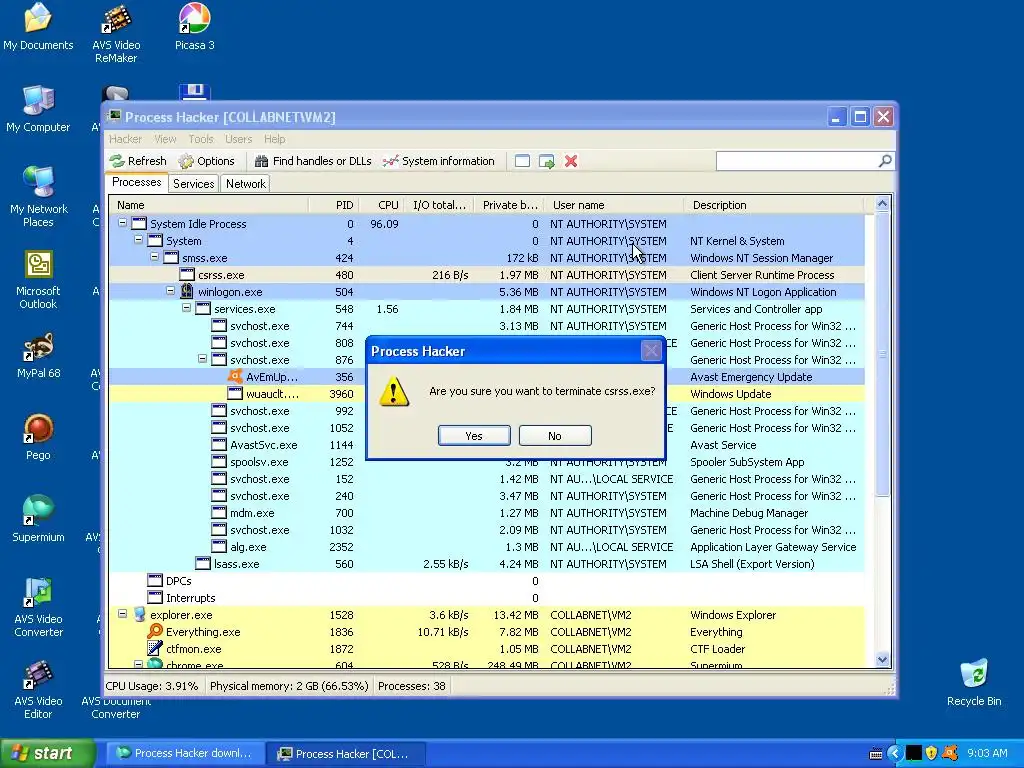Collapse the winlogon.exe tree node
Image resolution: width=1024 pixels, height=768 pixels.
[x=170, y=291]
